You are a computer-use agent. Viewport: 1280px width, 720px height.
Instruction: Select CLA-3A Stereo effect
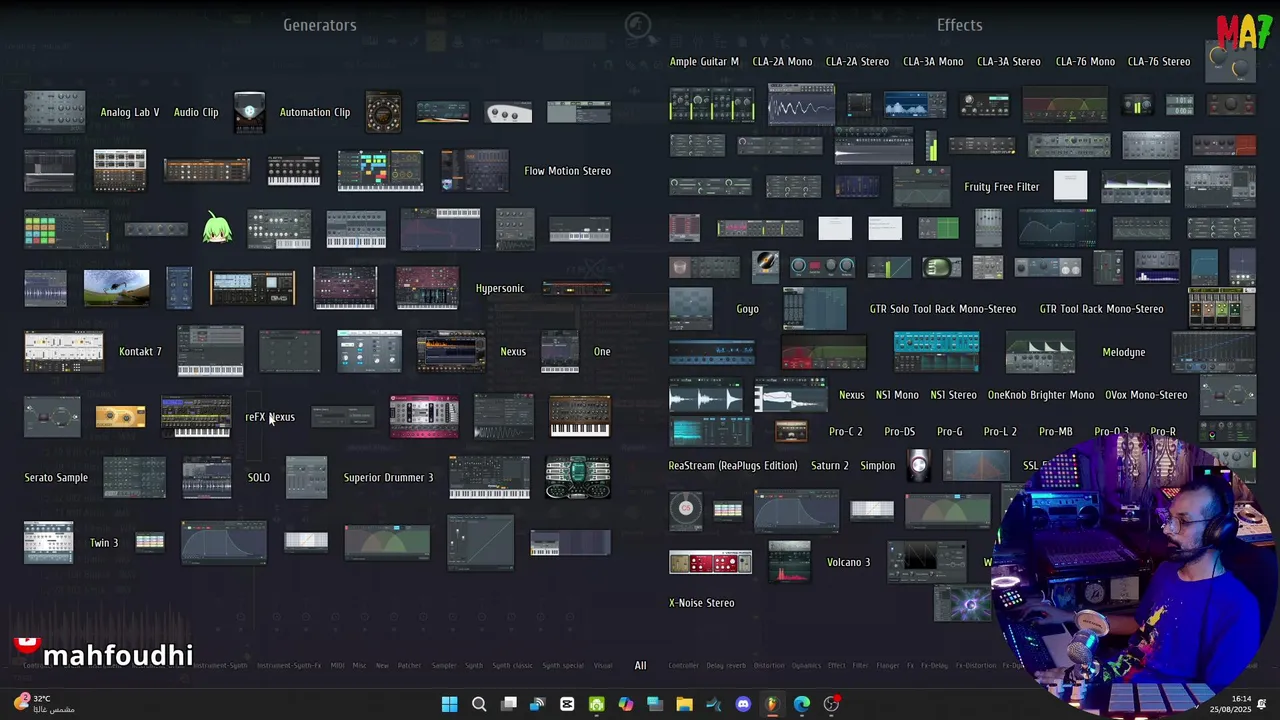click(1009, 61)
